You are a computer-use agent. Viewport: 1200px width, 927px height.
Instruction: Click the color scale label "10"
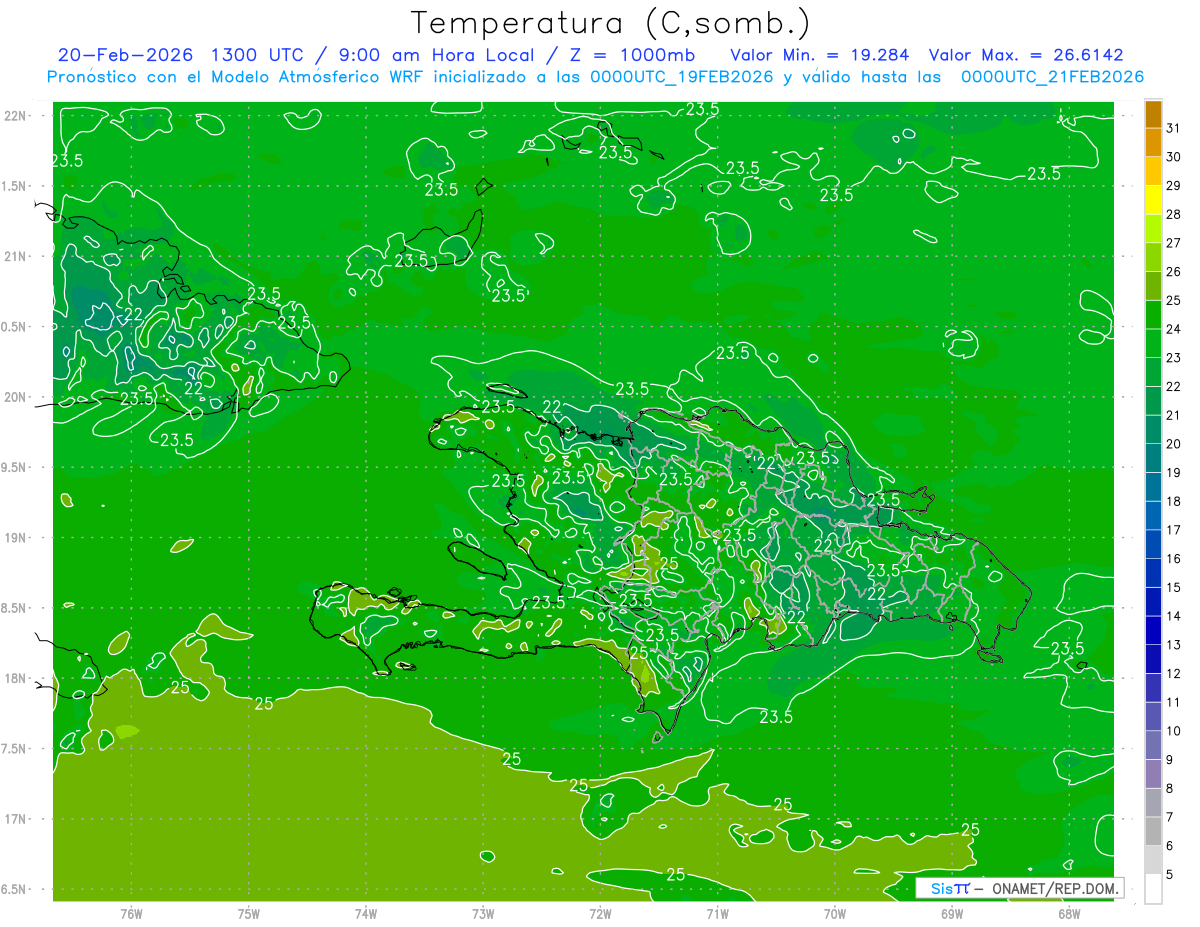point(1174,731)
